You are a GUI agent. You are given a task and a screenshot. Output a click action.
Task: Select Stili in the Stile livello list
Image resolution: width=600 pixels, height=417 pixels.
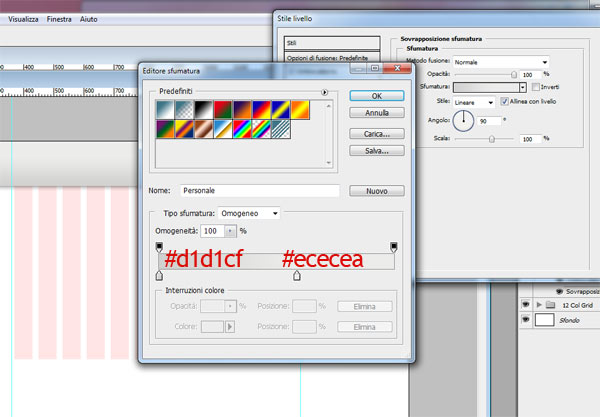point(332,43)
